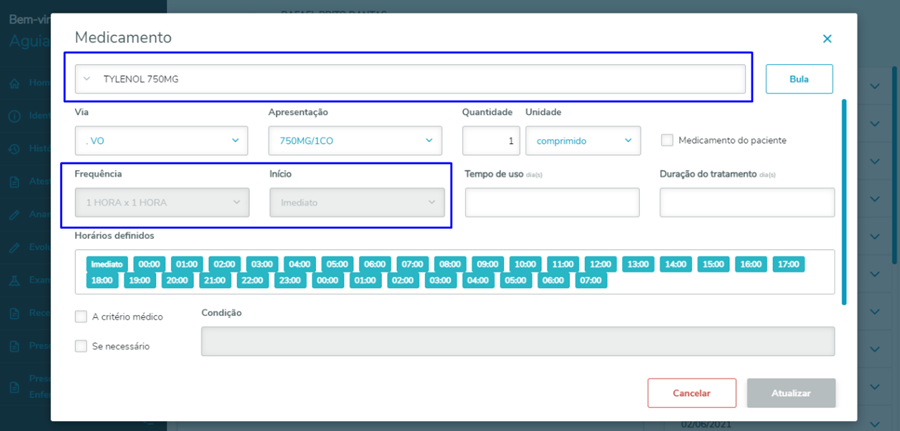Click the 'Tempo de uso' input field
This screenshot has height=431, width=900.
click(552, 203)
